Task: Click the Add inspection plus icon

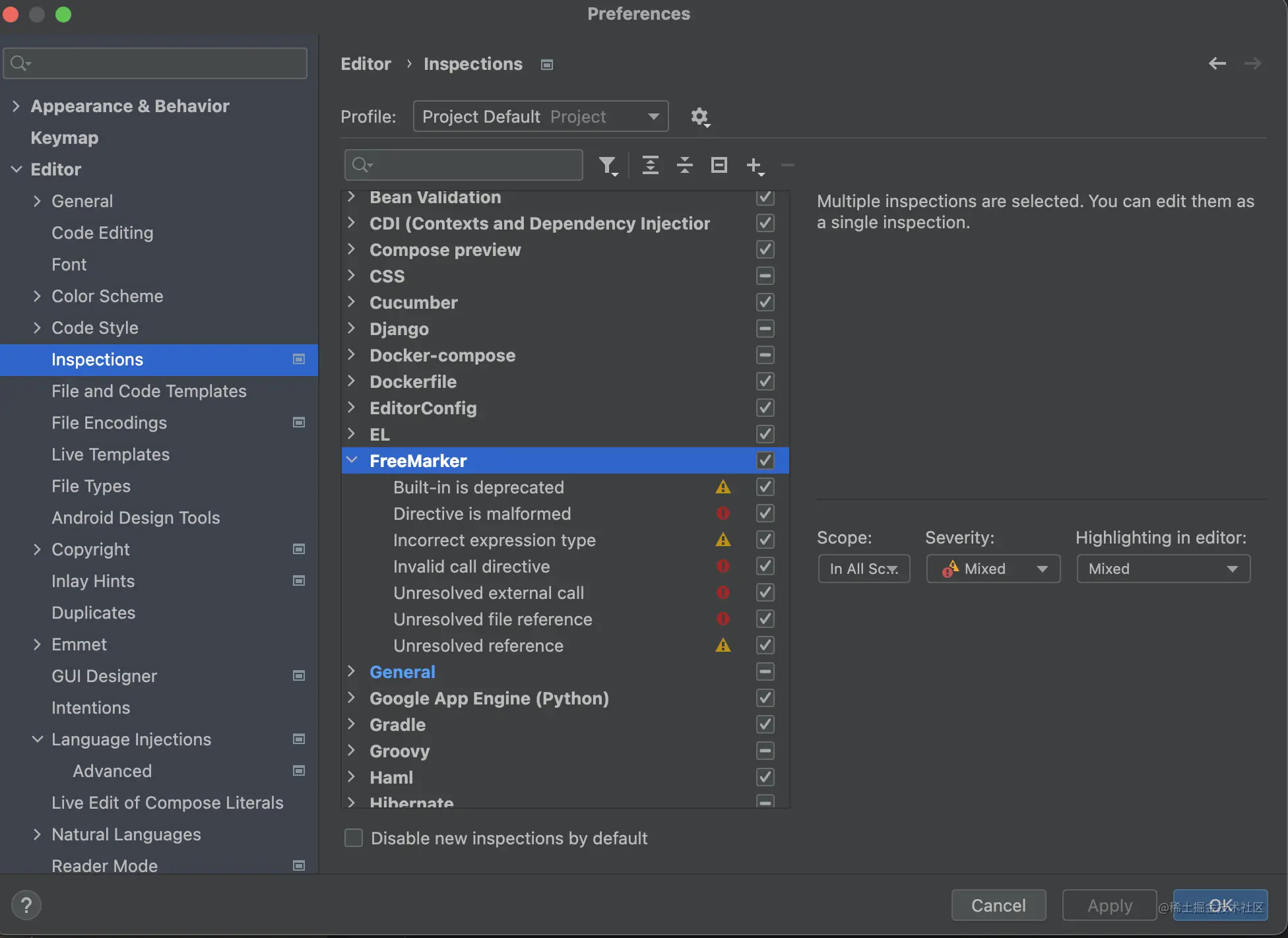Action: (x=754, y=165)
